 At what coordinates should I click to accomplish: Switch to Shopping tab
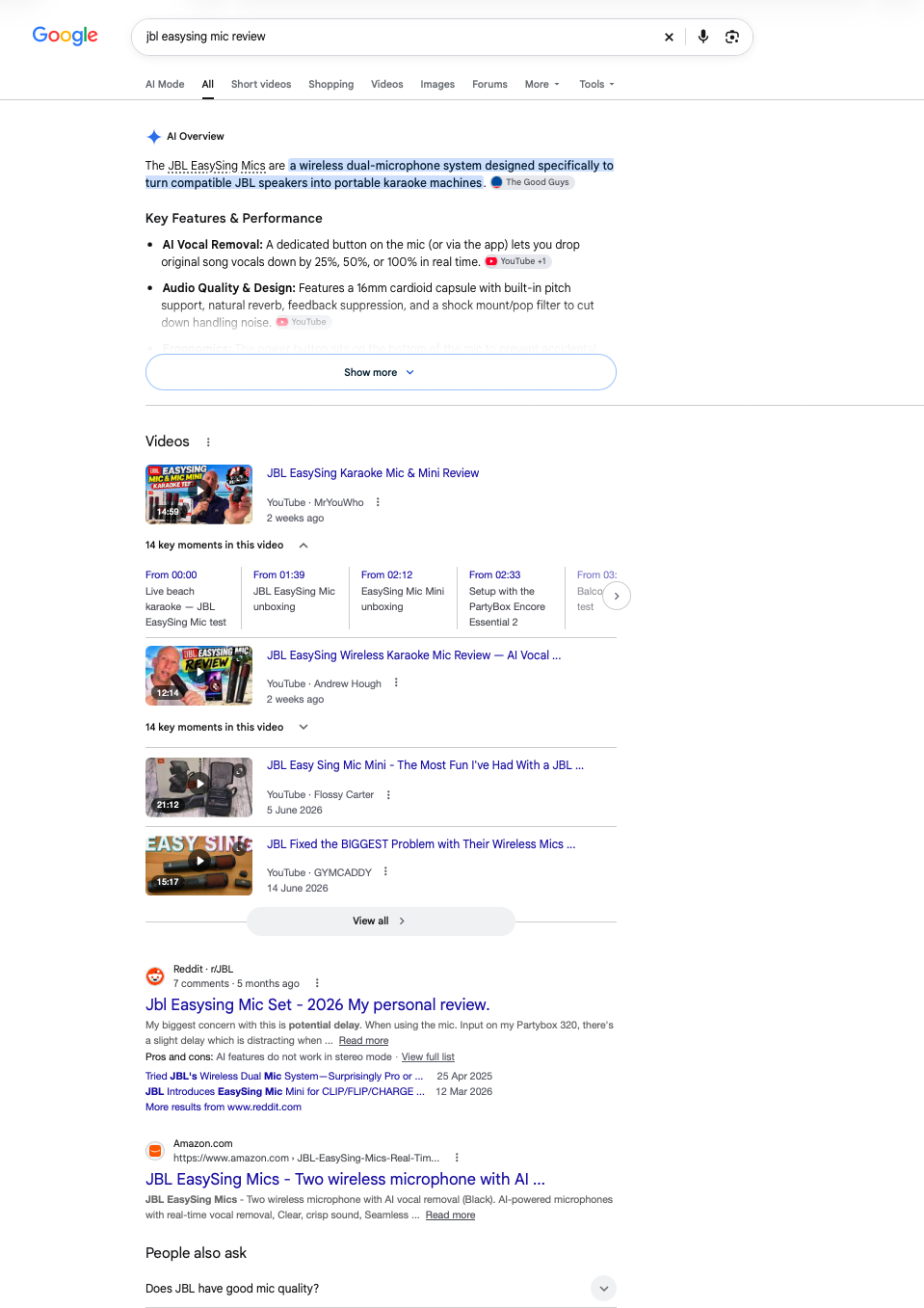[x=331, y=85]
